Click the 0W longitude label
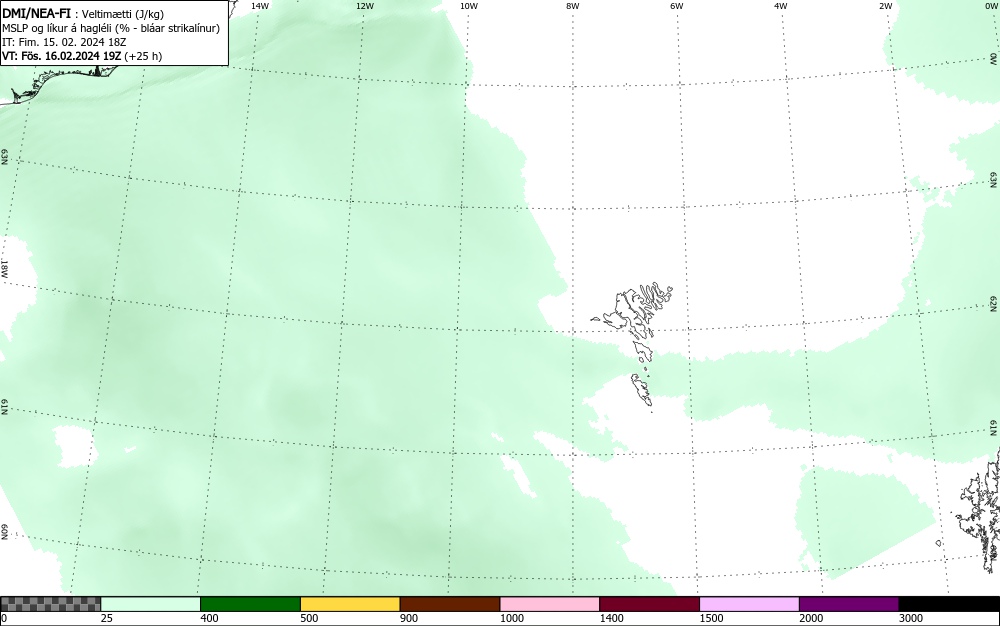This screenshot has width=1000, height=626. 991,6
